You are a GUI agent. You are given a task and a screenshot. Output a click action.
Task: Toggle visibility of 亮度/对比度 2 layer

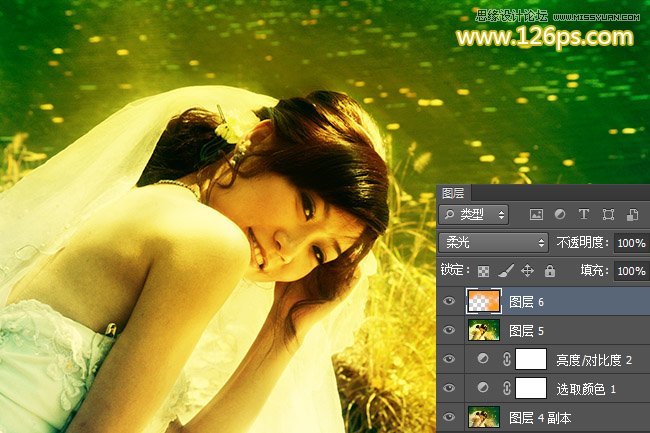coord(449,359)
